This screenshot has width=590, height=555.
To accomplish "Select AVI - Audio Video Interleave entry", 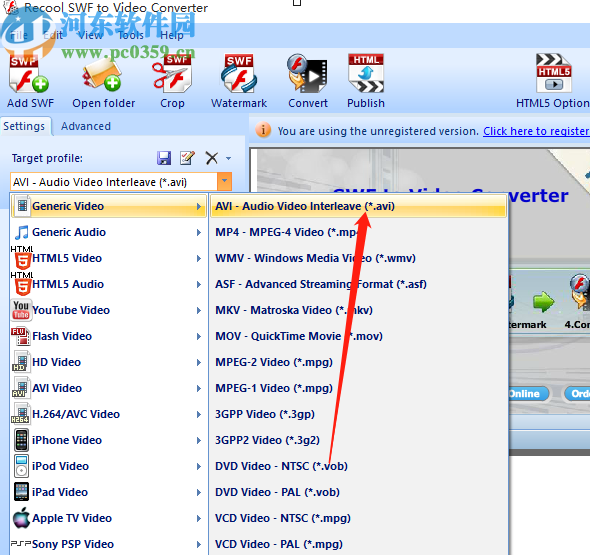I will [358, 206].
